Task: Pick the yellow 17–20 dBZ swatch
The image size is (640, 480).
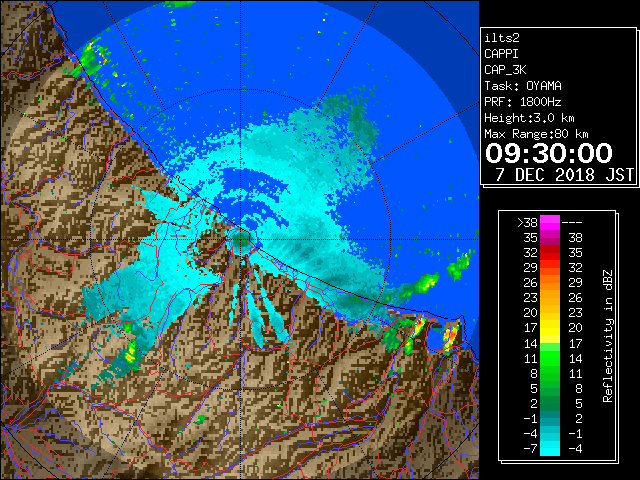Action: 550,328
